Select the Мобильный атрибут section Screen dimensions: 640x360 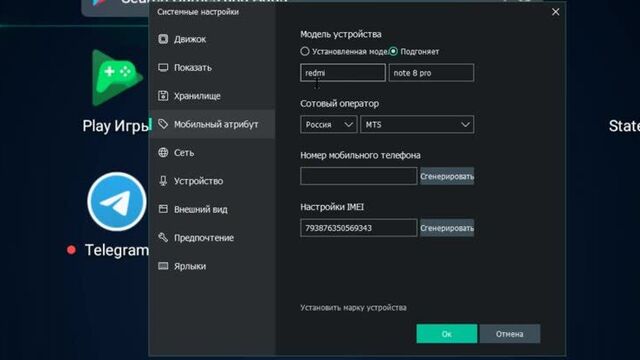[212, 124]
